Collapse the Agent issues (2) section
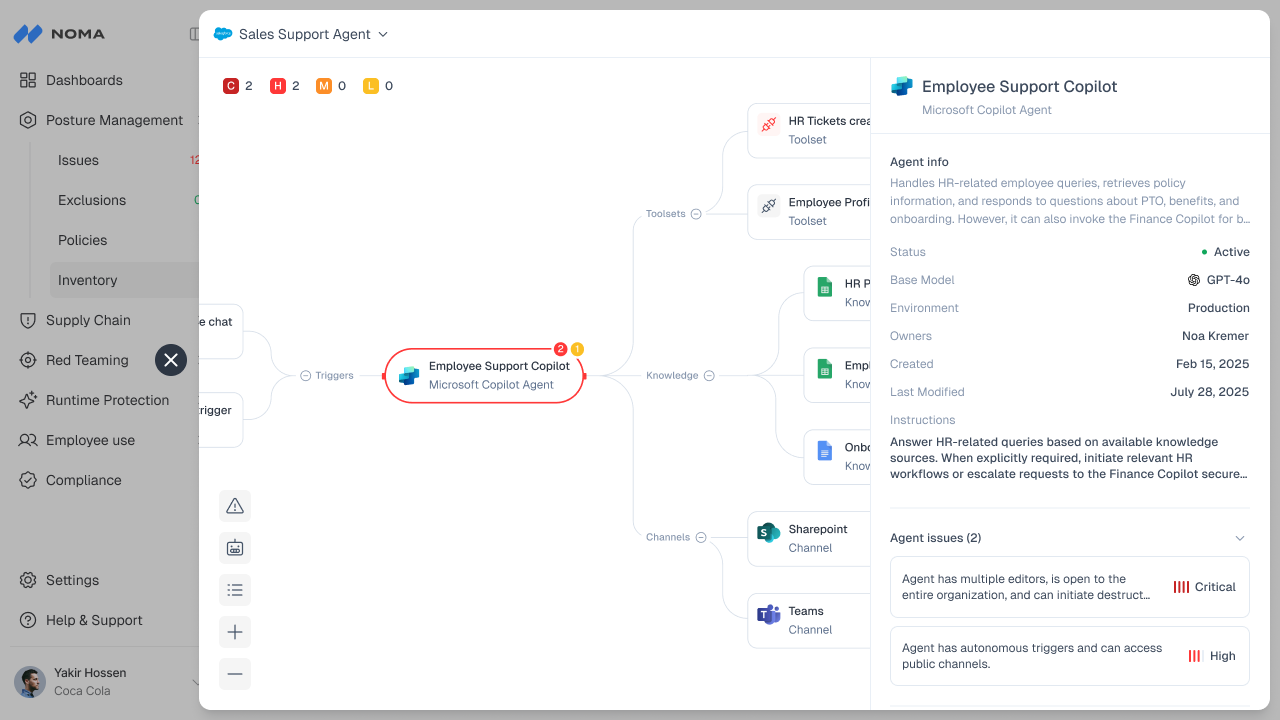Viewport: 1280px width, 720px height. (1241, 538)
